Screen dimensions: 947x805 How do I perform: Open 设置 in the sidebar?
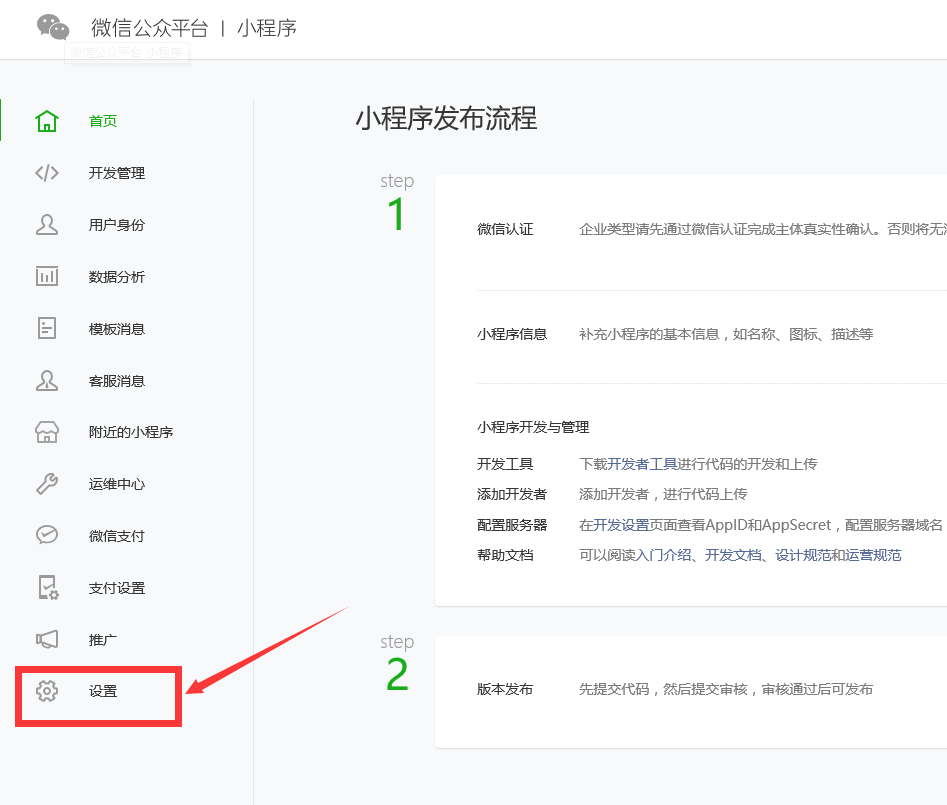point(103,691)
